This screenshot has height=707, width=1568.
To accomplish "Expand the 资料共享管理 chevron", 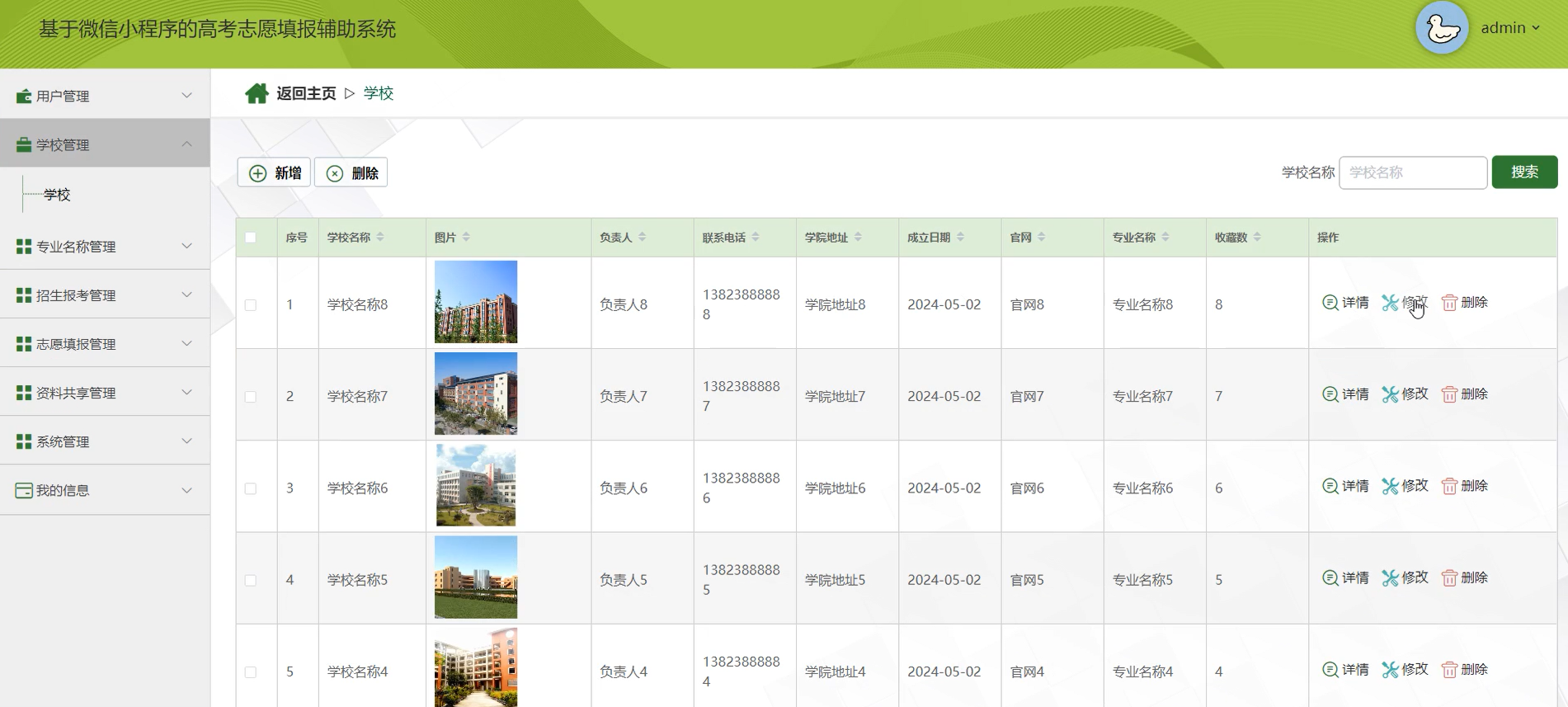I will tap(186, 392).
